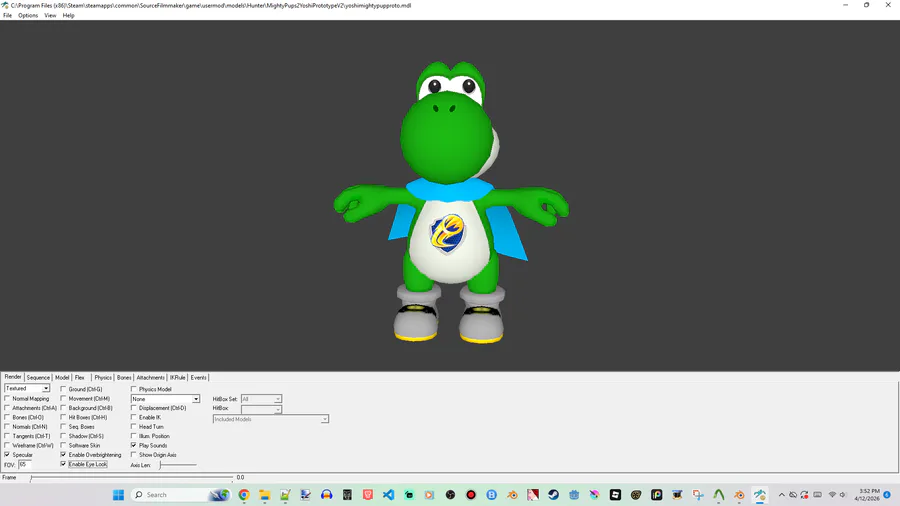
Task: Expand the Included Models dropdown
Action: click(270, 419)
